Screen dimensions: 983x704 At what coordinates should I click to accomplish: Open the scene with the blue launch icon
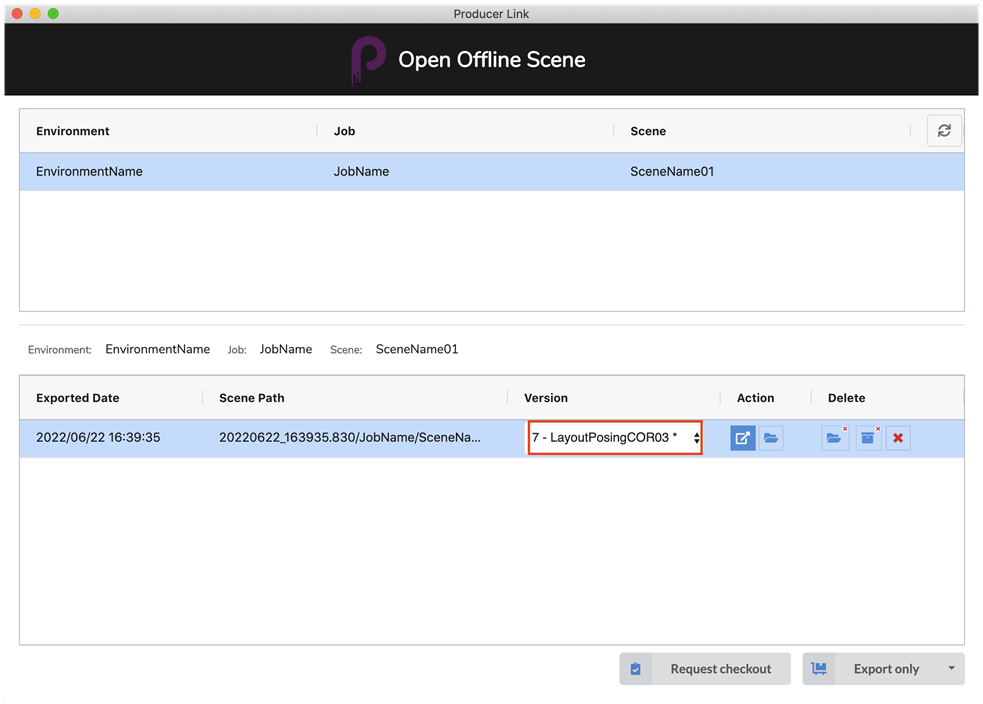pyautogui.click(x=743, y=438)
